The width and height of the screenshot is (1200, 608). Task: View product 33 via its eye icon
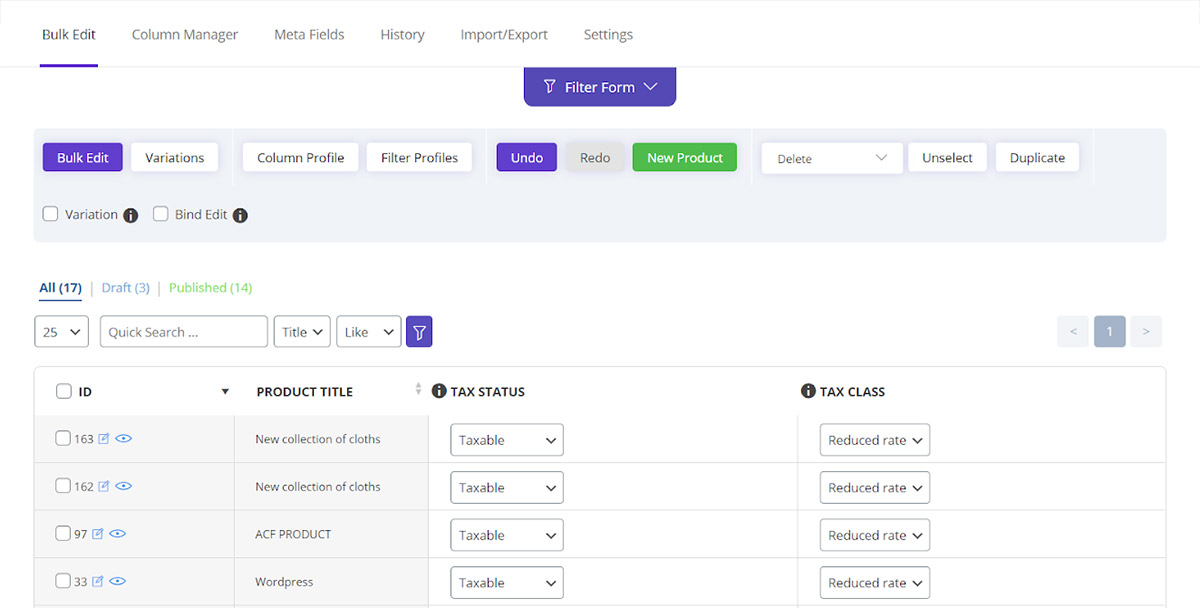(x=117, y=581)
